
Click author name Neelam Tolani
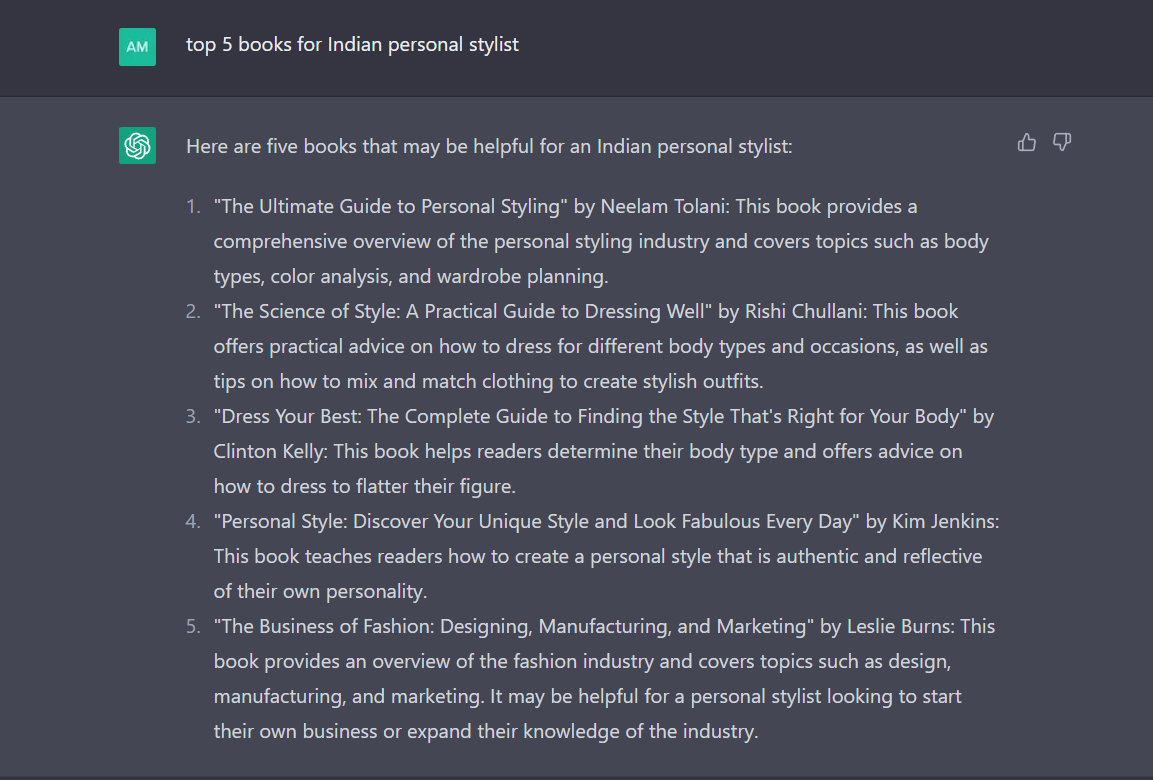click(663, 207)
